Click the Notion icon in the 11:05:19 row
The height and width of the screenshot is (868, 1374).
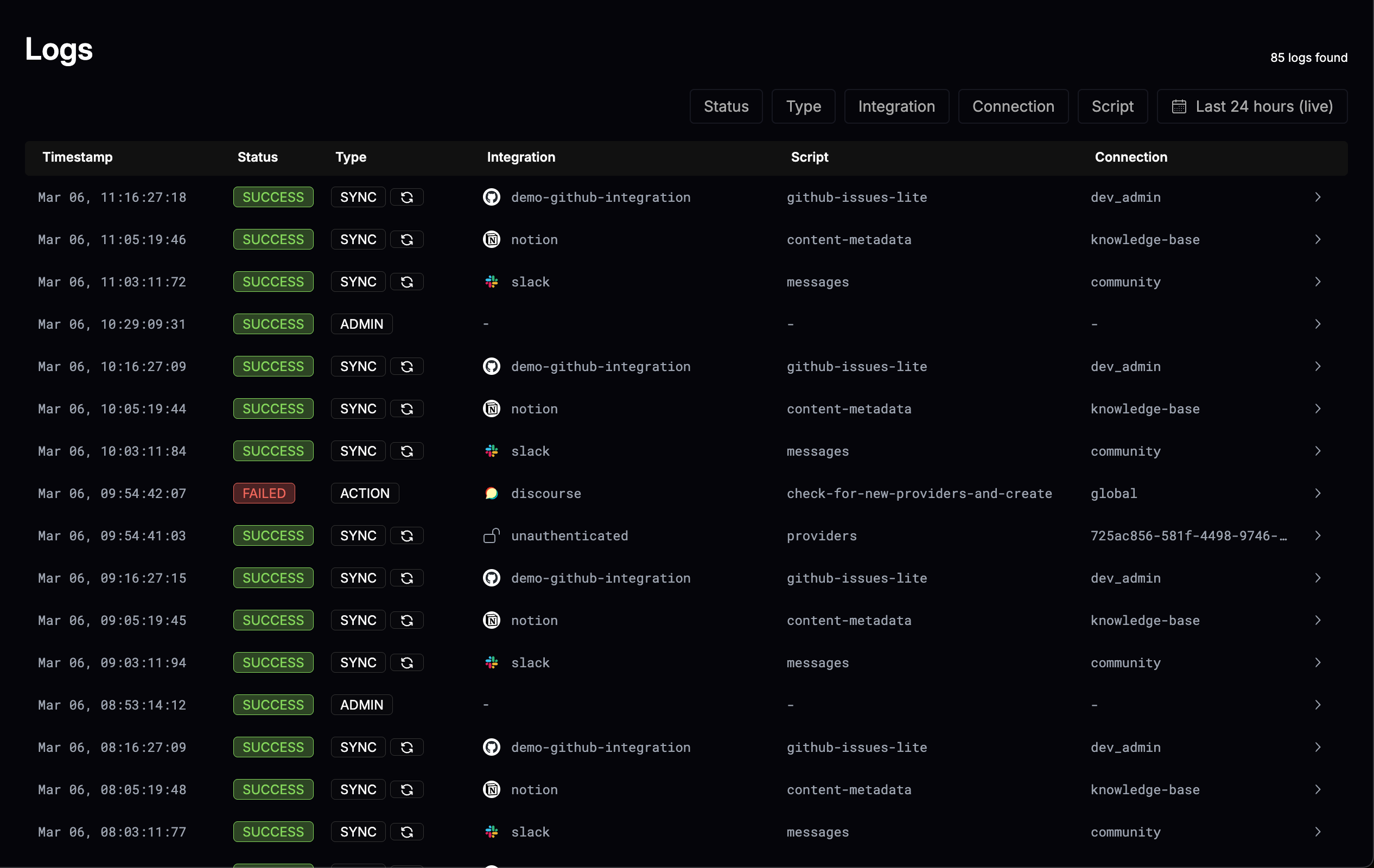[x=491, y=240]
